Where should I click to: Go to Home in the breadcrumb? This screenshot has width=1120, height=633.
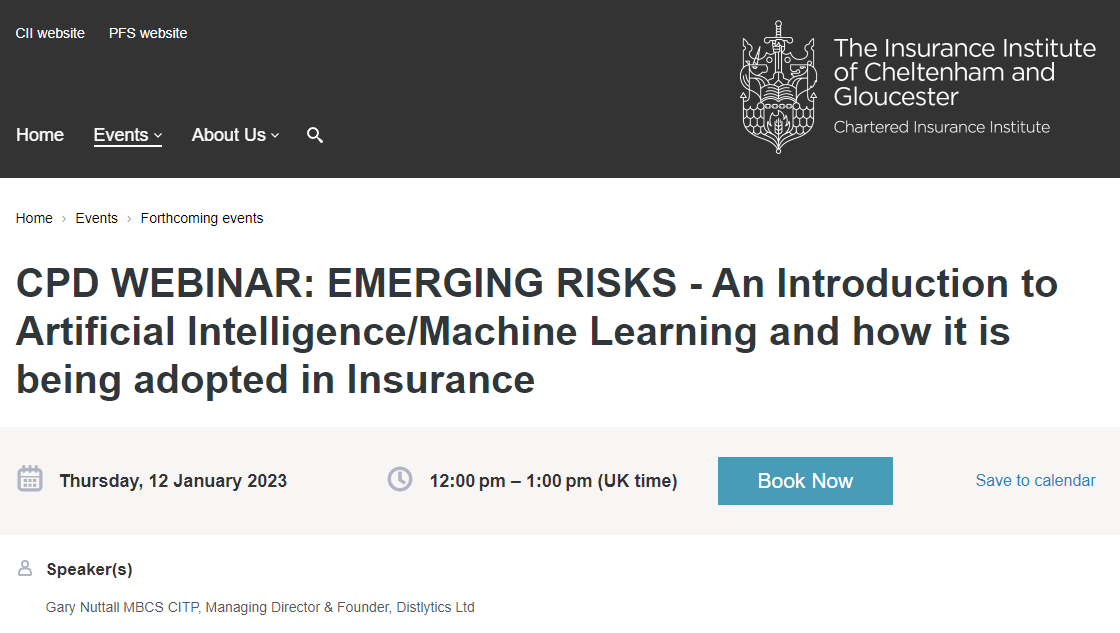pyautogui.click(x=34, y=218)
